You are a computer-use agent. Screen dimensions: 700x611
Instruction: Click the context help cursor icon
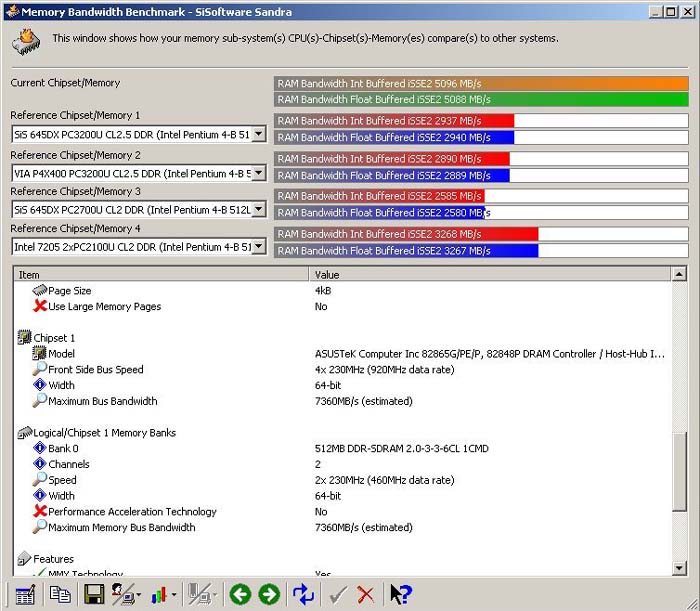point(400,594)
